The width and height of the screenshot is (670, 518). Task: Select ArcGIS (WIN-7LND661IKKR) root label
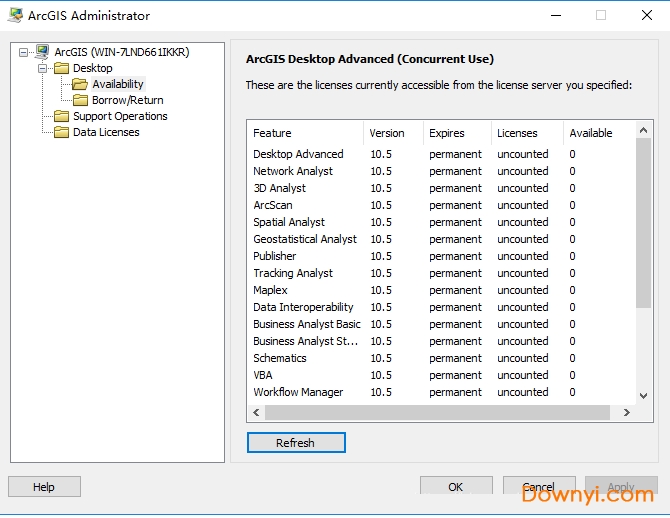[x=122, y=52]
